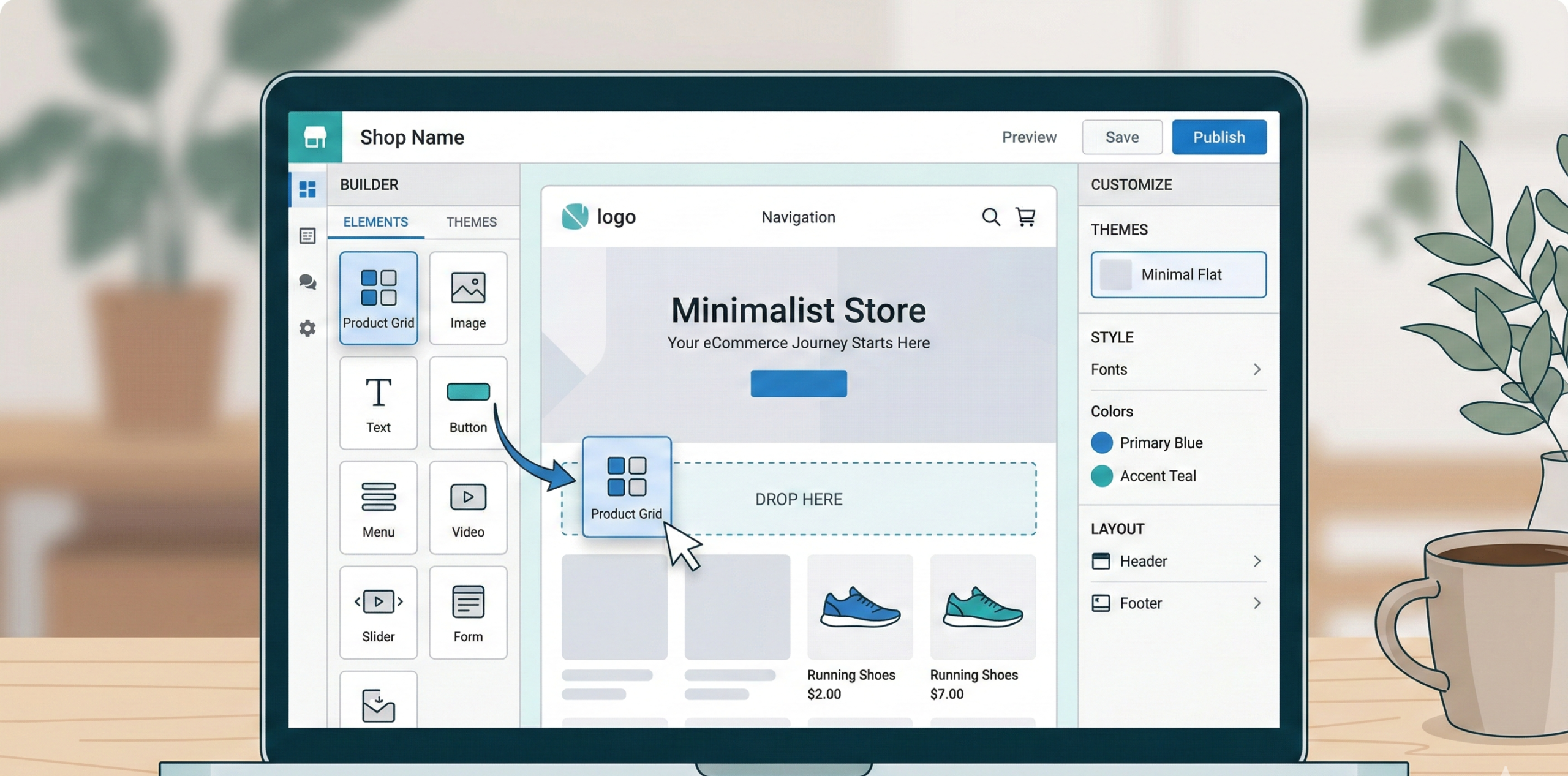The image size is (1568, 776).
Task: Select the Slider element
Action: pyautogui.click(x=378, y=612)
